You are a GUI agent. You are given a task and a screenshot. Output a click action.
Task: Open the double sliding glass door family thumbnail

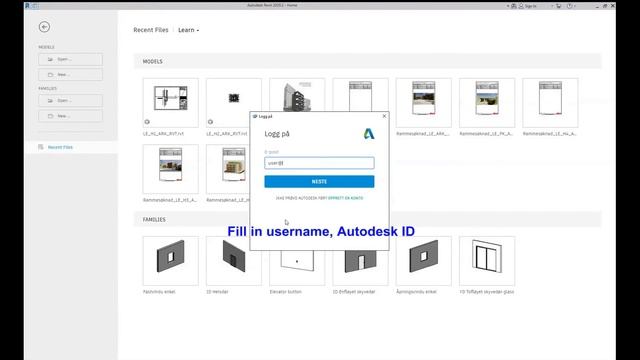click(487, 260)
